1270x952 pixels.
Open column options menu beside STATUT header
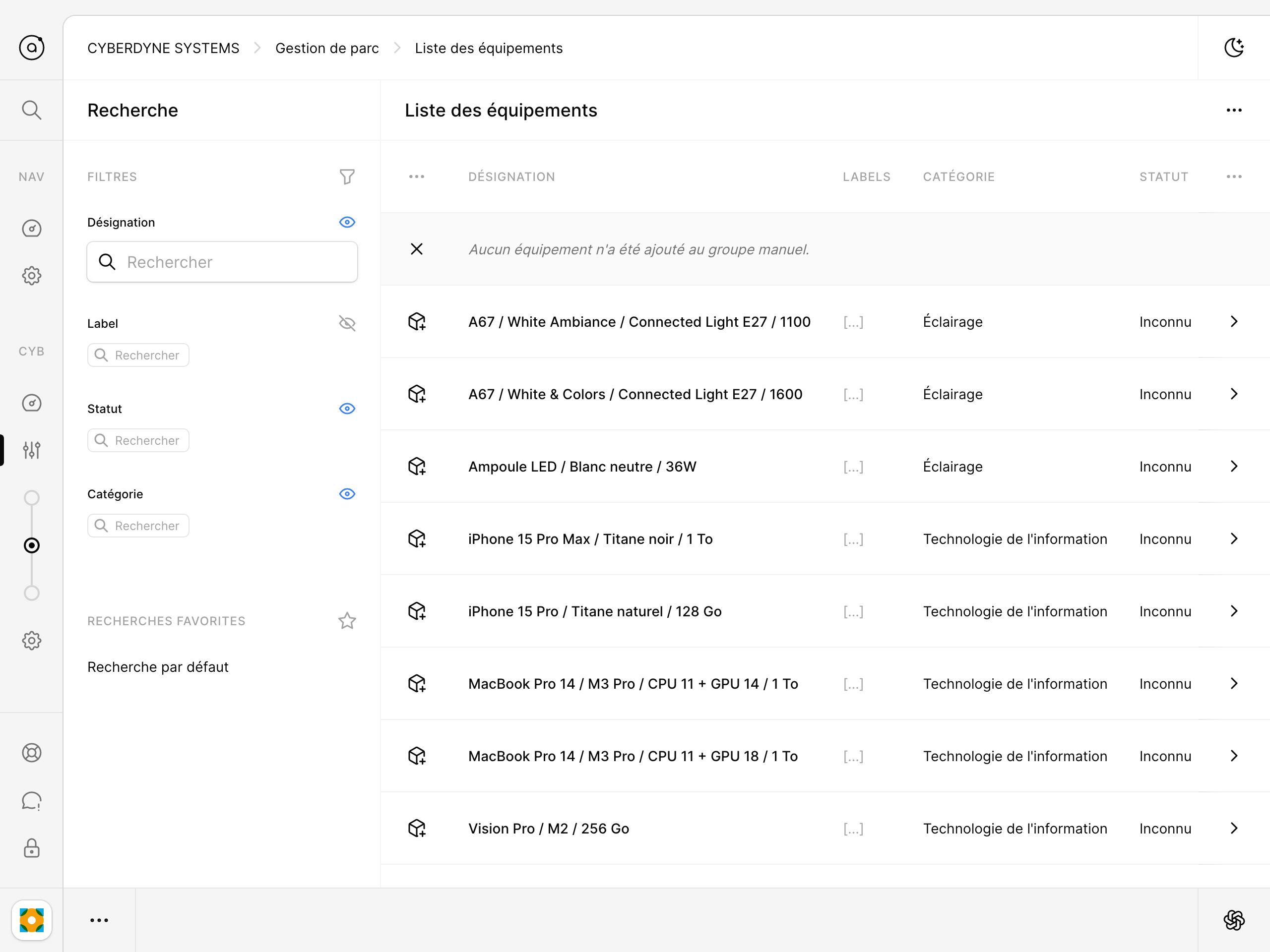pos(1234,177)
